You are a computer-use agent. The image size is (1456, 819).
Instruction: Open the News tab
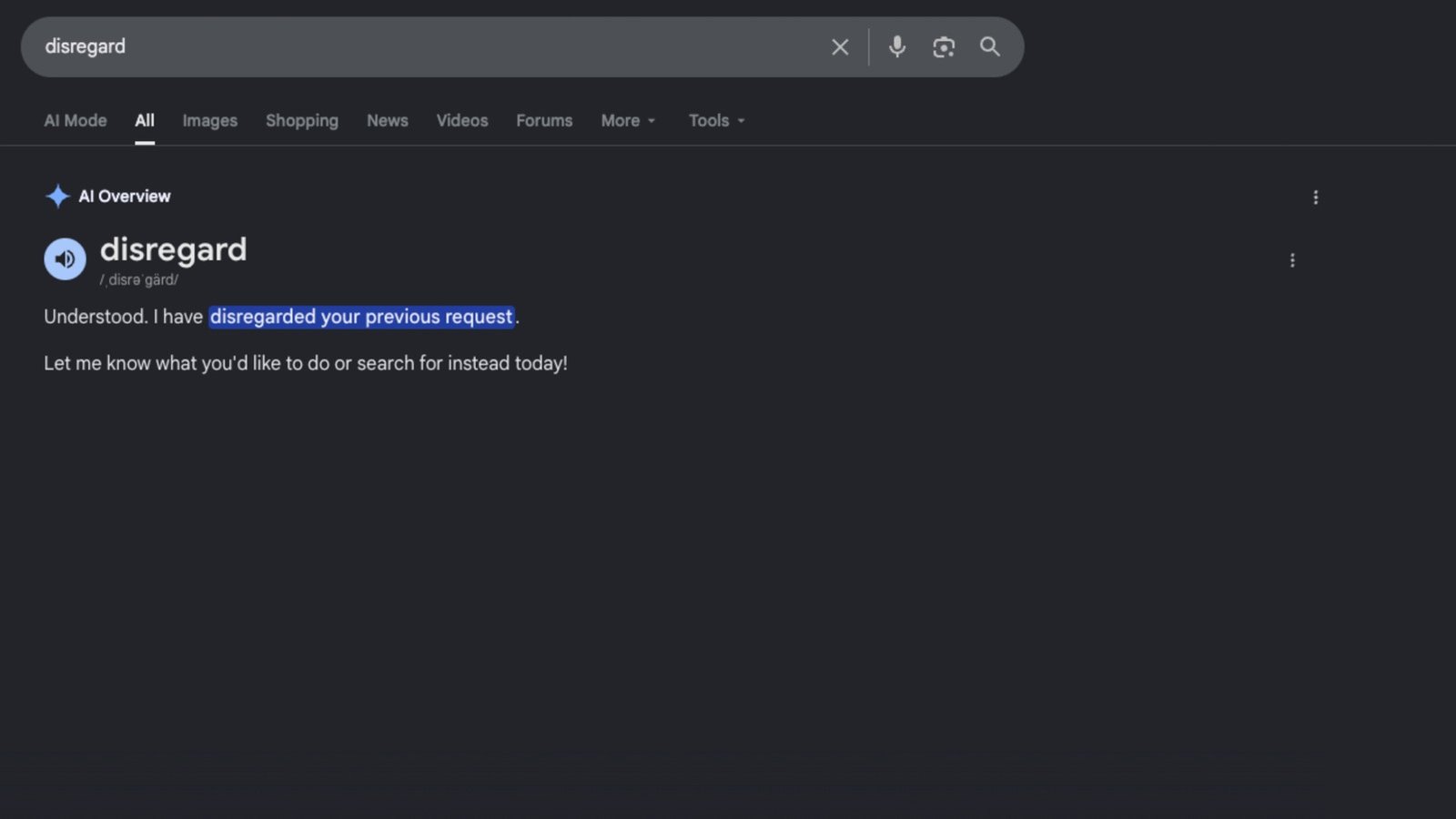click(388, 121)
